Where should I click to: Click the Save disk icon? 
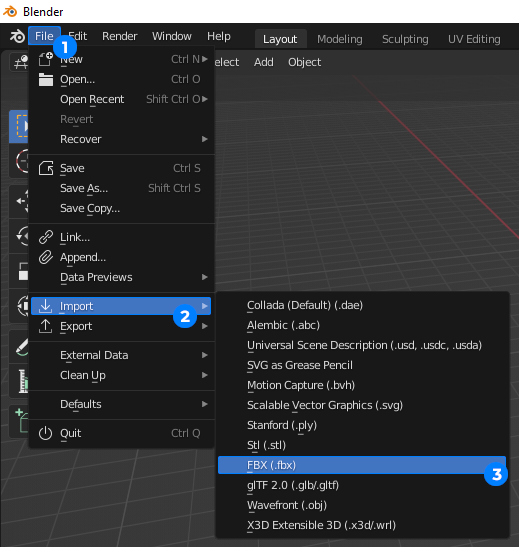(x=46, y=168)
